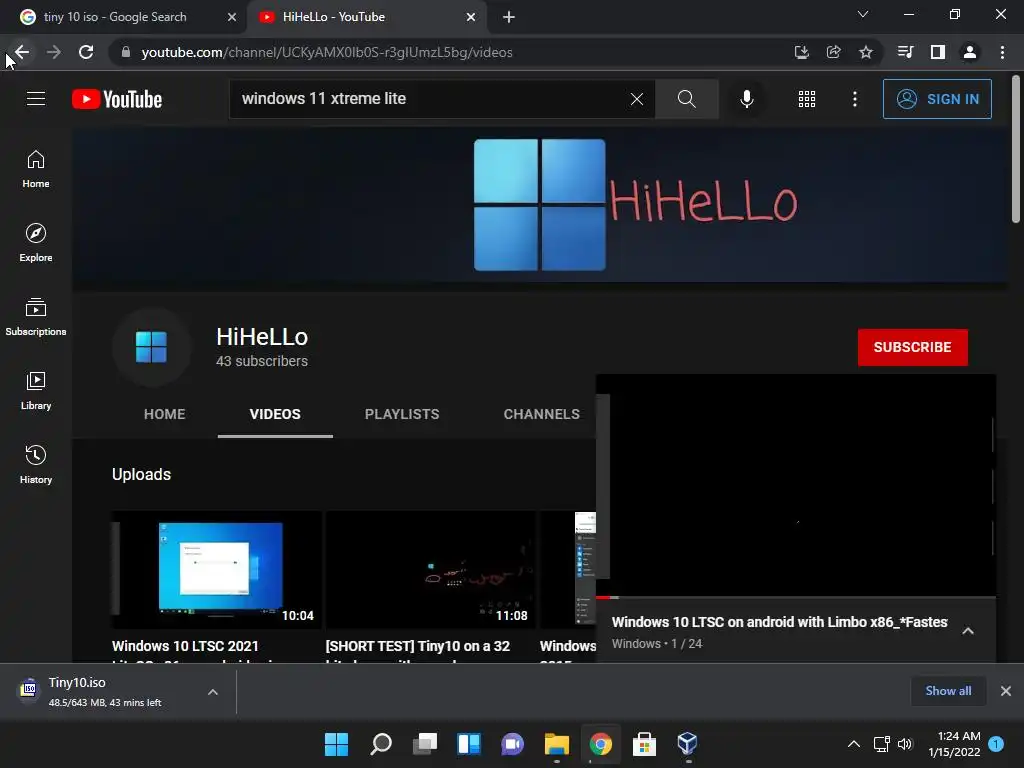1024x768 pixels.
Task: Open YouTube settings three-dot menu
Action: (854, 99)
